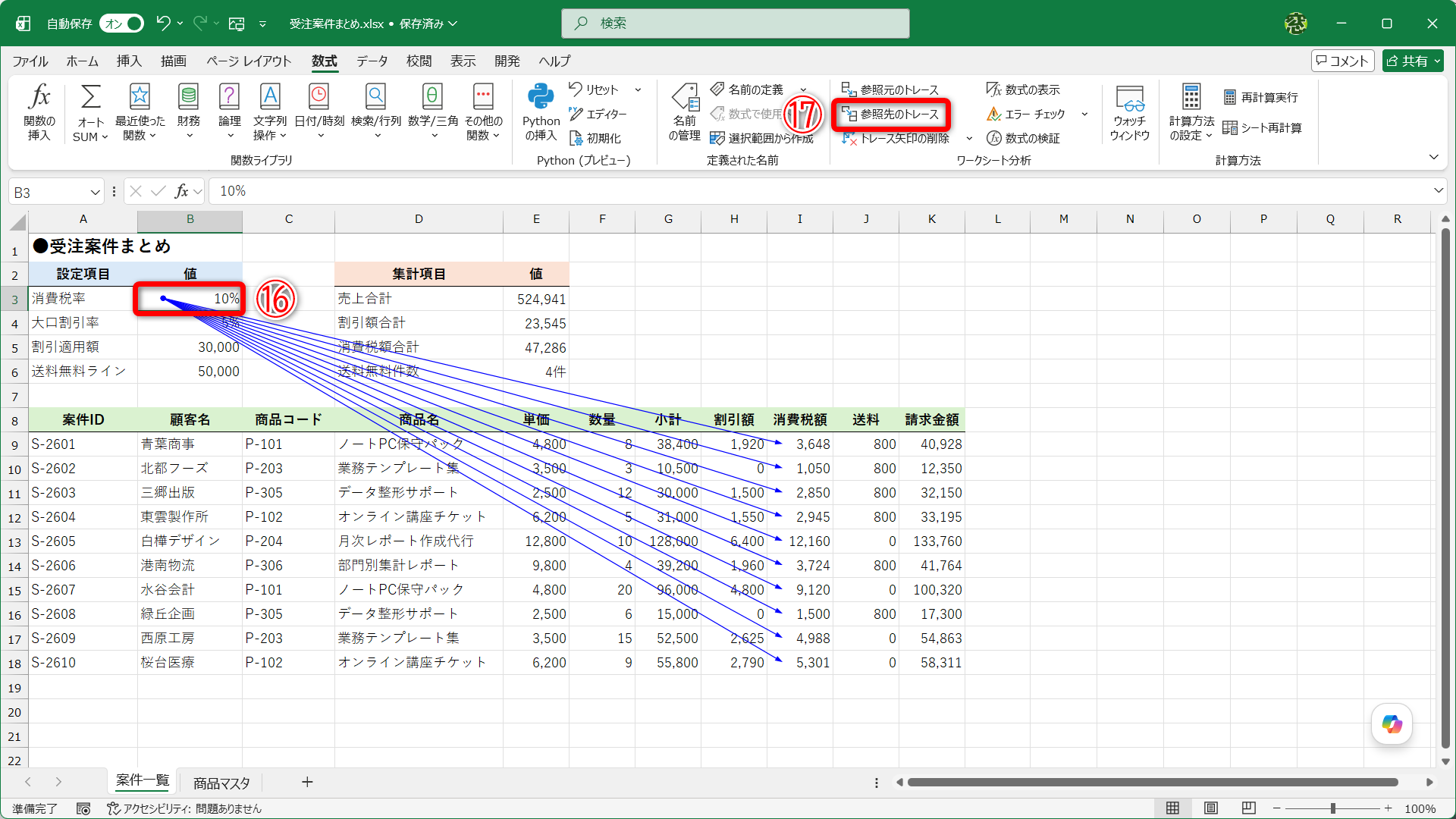Click the user account avatar

1295,24
